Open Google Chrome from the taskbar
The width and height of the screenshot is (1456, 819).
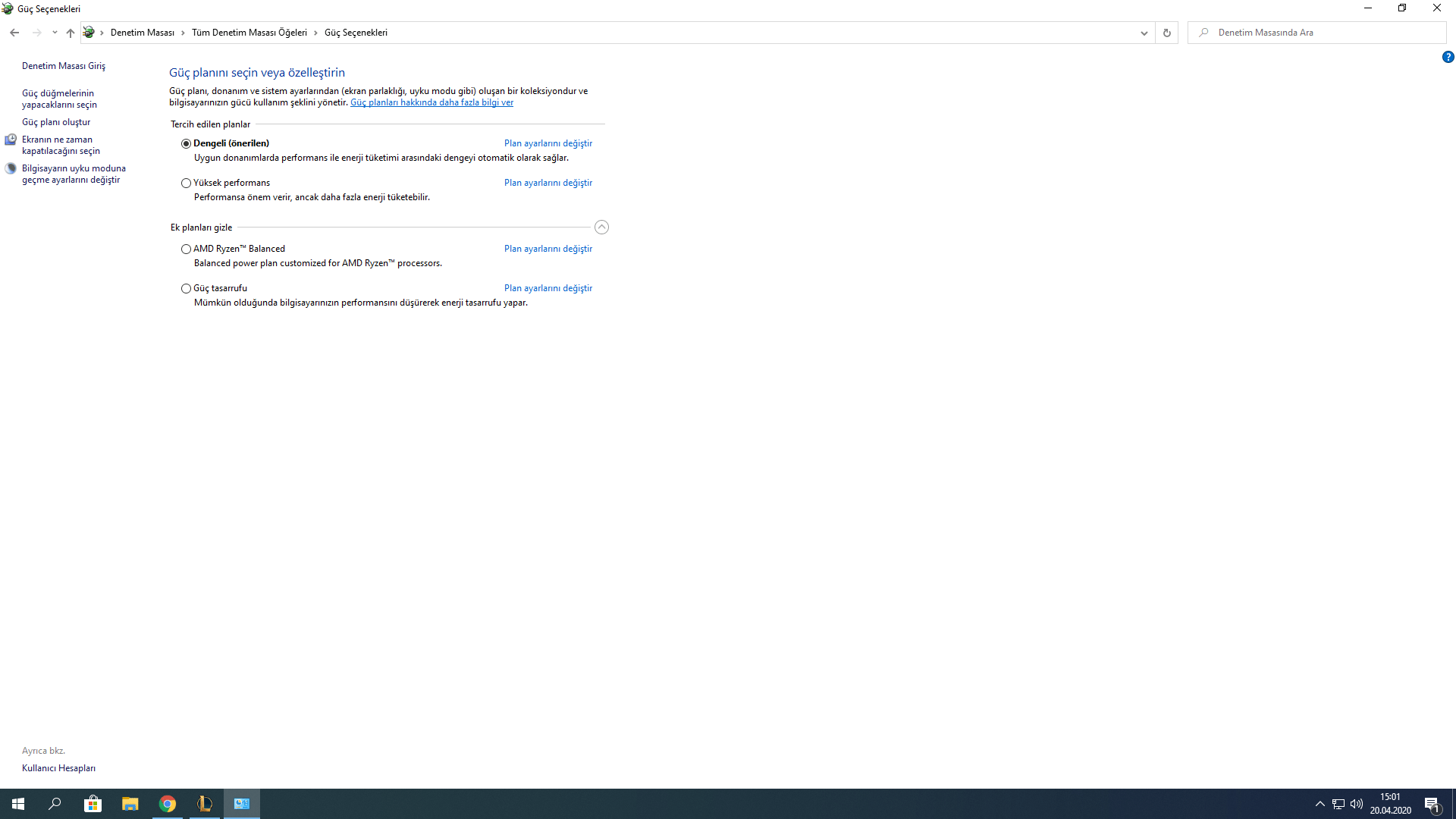(x=168, y=804)
